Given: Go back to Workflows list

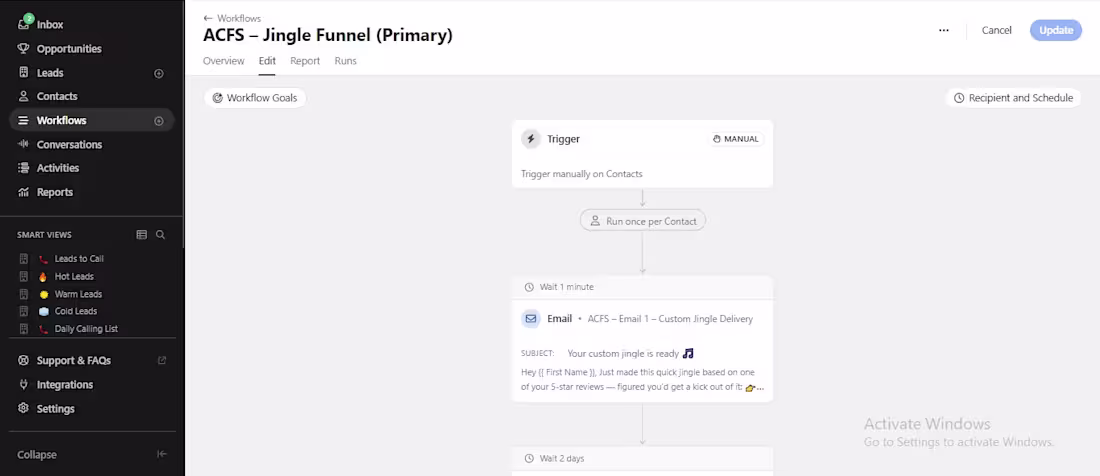Looking at the screenshot, I should pyautogui.click(x=232, y=18).
